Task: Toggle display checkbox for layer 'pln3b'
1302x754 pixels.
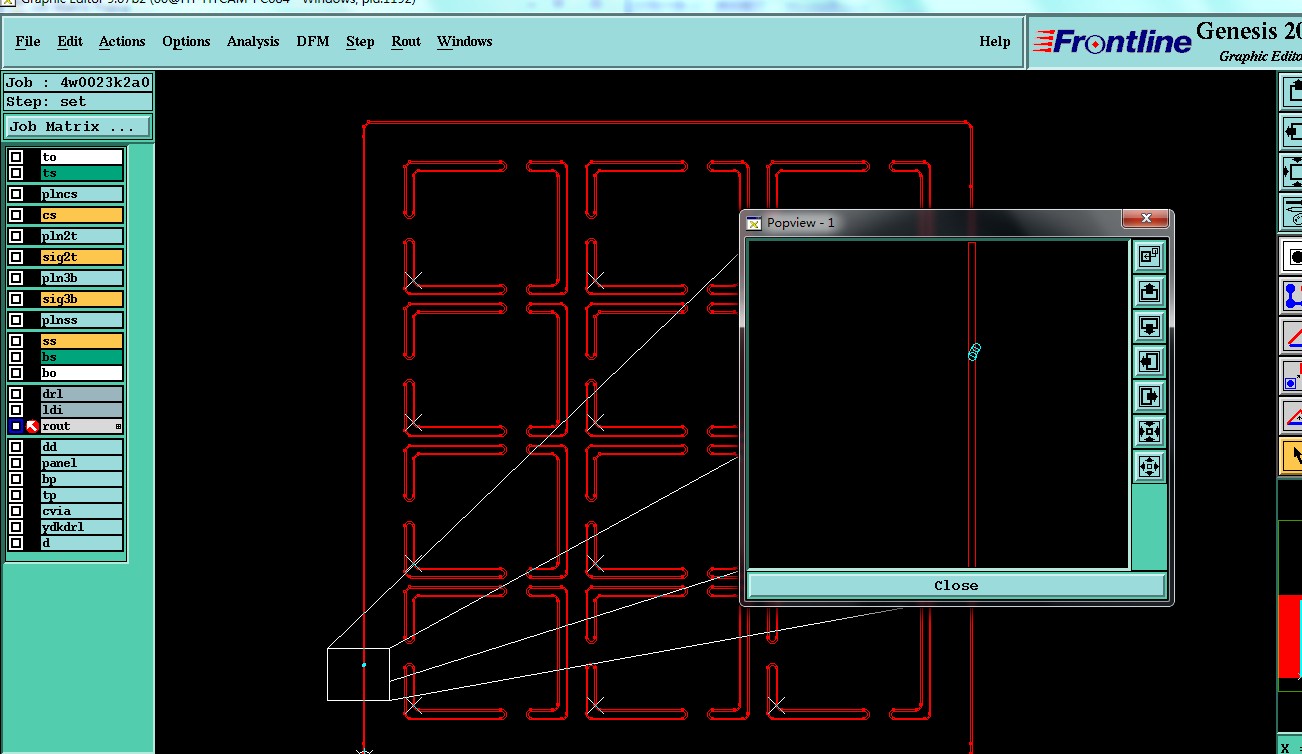Action: 16,278
